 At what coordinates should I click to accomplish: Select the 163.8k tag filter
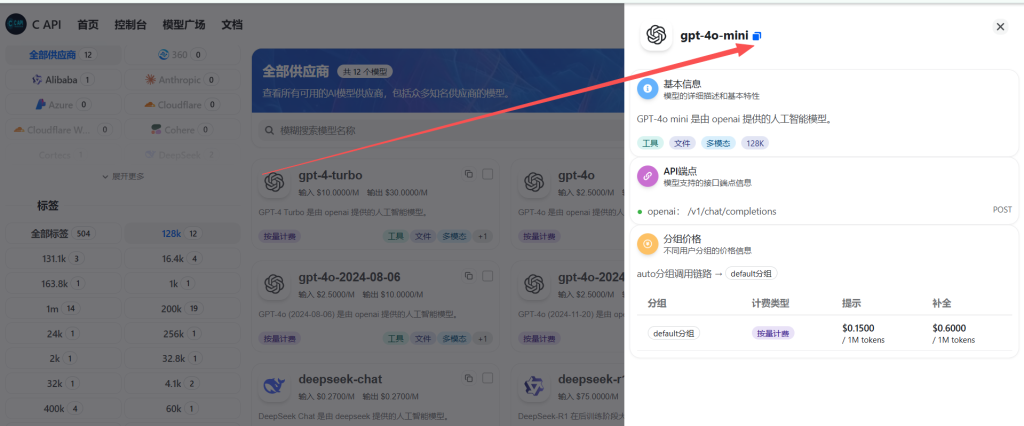[63, 284]
